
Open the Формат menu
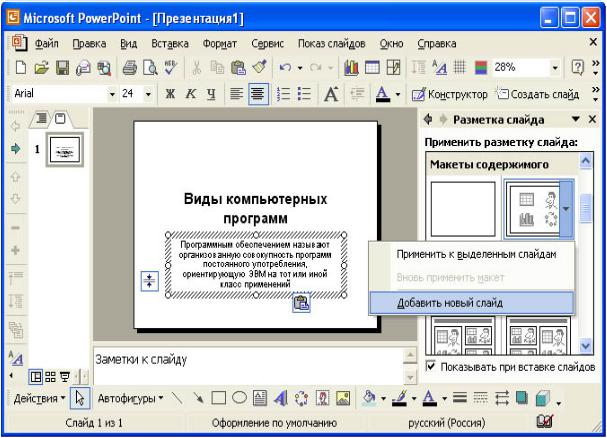[220, 44]
